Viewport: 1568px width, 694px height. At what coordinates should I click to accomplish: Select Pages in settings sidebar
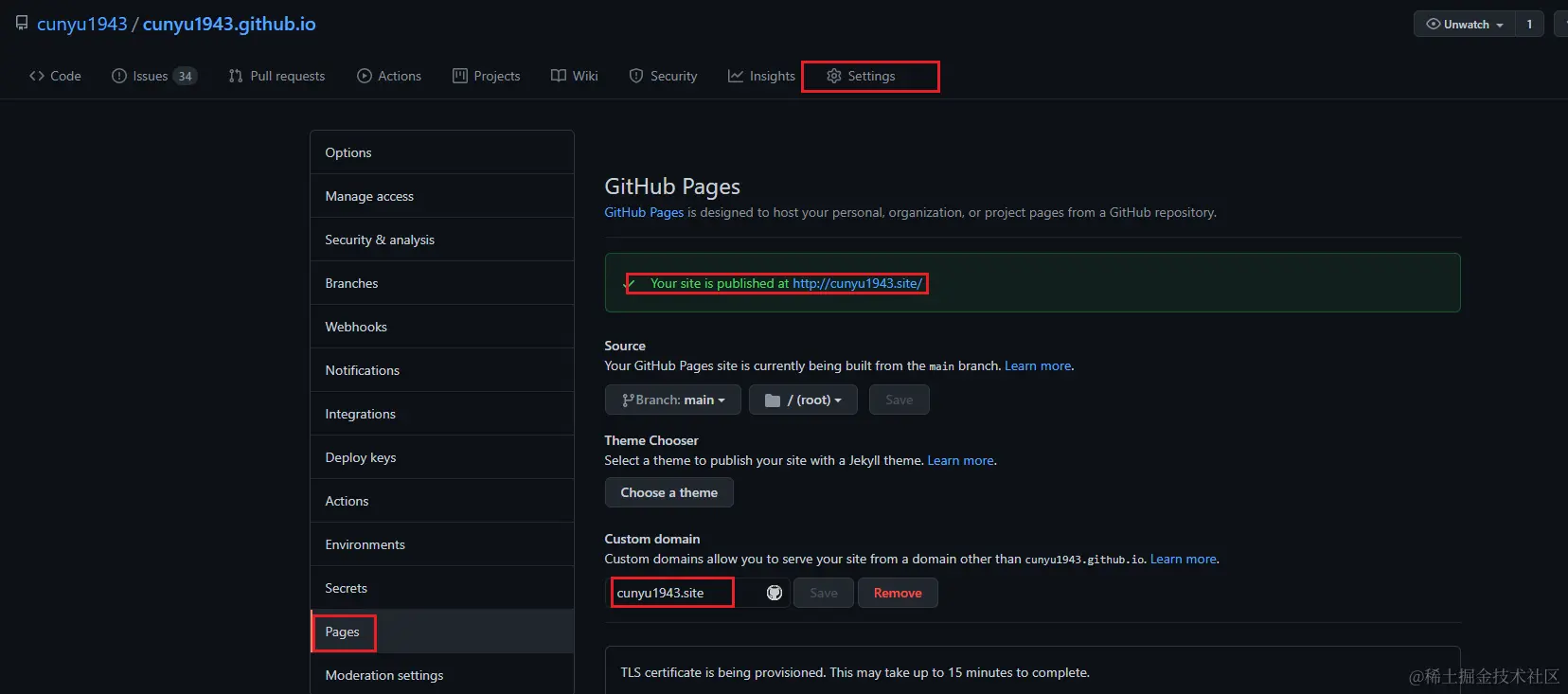442,632
